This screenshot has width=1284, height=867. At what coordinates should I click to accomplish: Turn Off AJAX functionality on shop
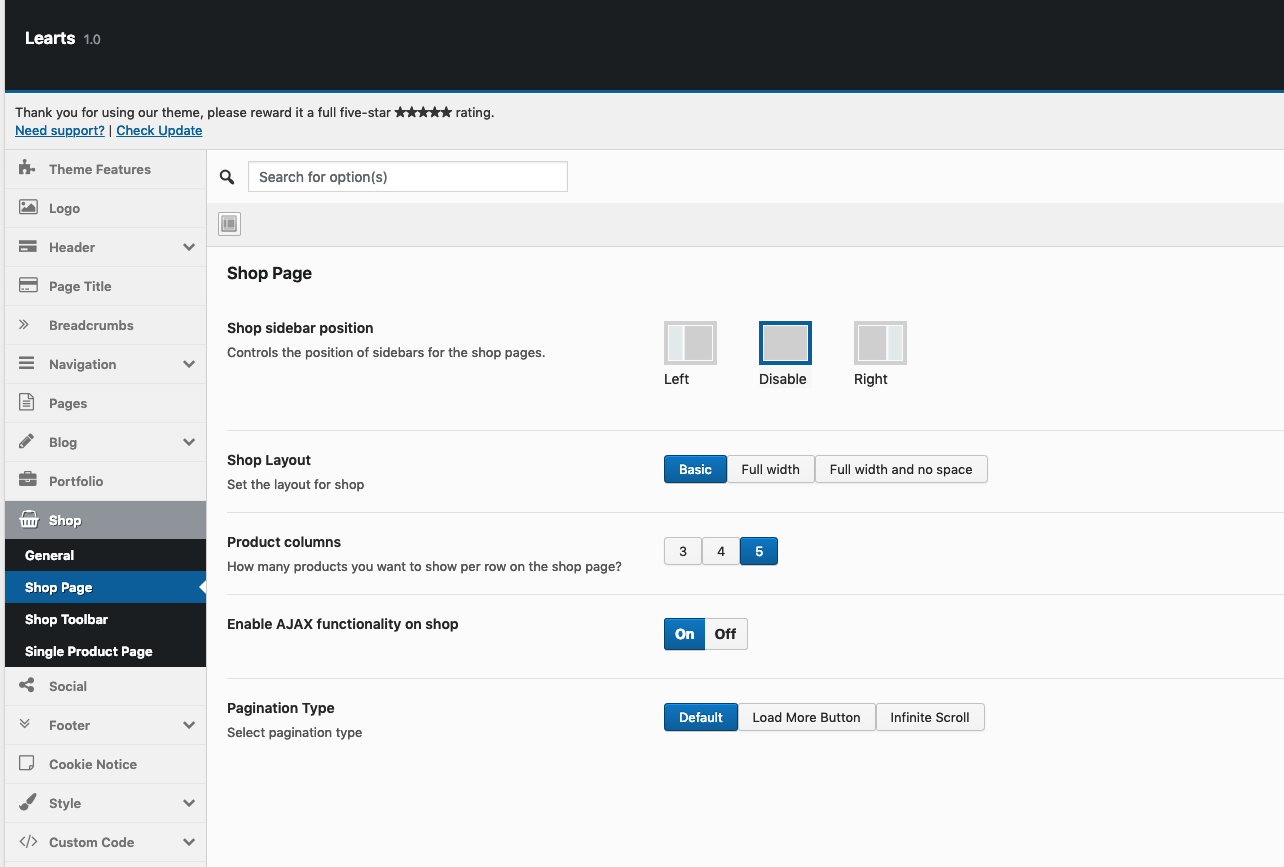pyautogui.click(x=724, y=633)
